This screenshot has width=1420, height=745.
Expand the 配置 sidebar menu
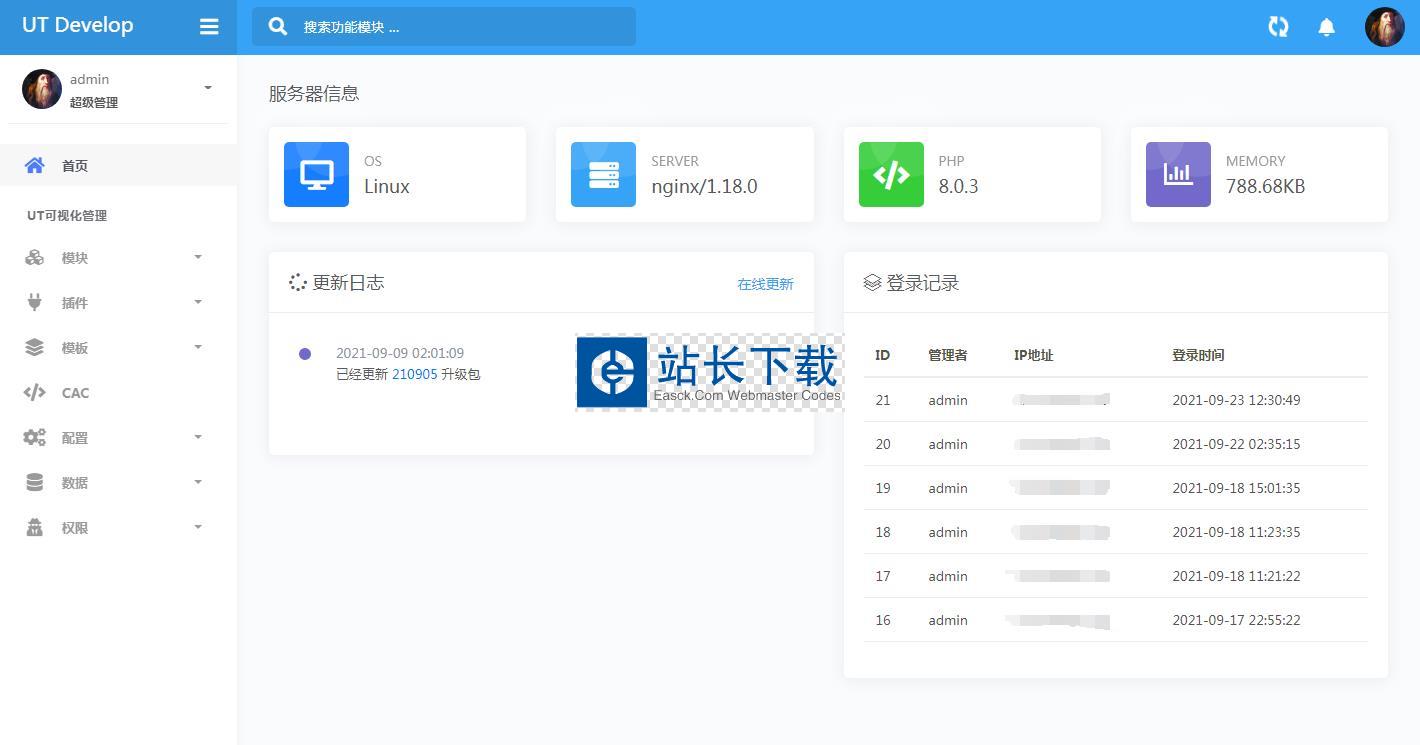tap(74, 437)
